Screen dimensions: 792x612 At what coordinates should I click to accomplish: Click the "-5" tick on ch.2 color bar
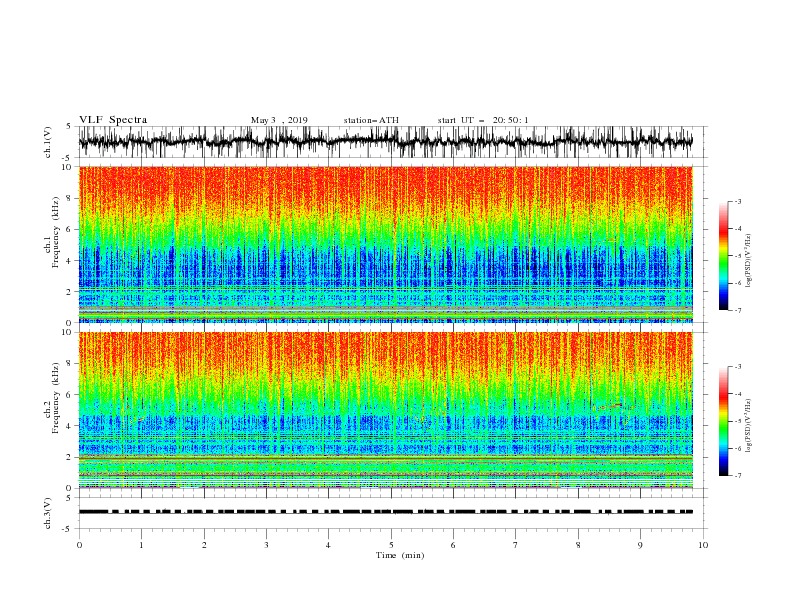(737, 421)
